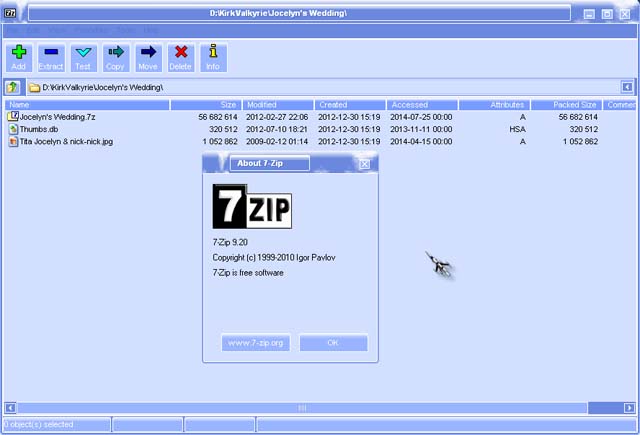Open the Tools menu
Viewport: 640px width, 435px height.
(125, 30)
